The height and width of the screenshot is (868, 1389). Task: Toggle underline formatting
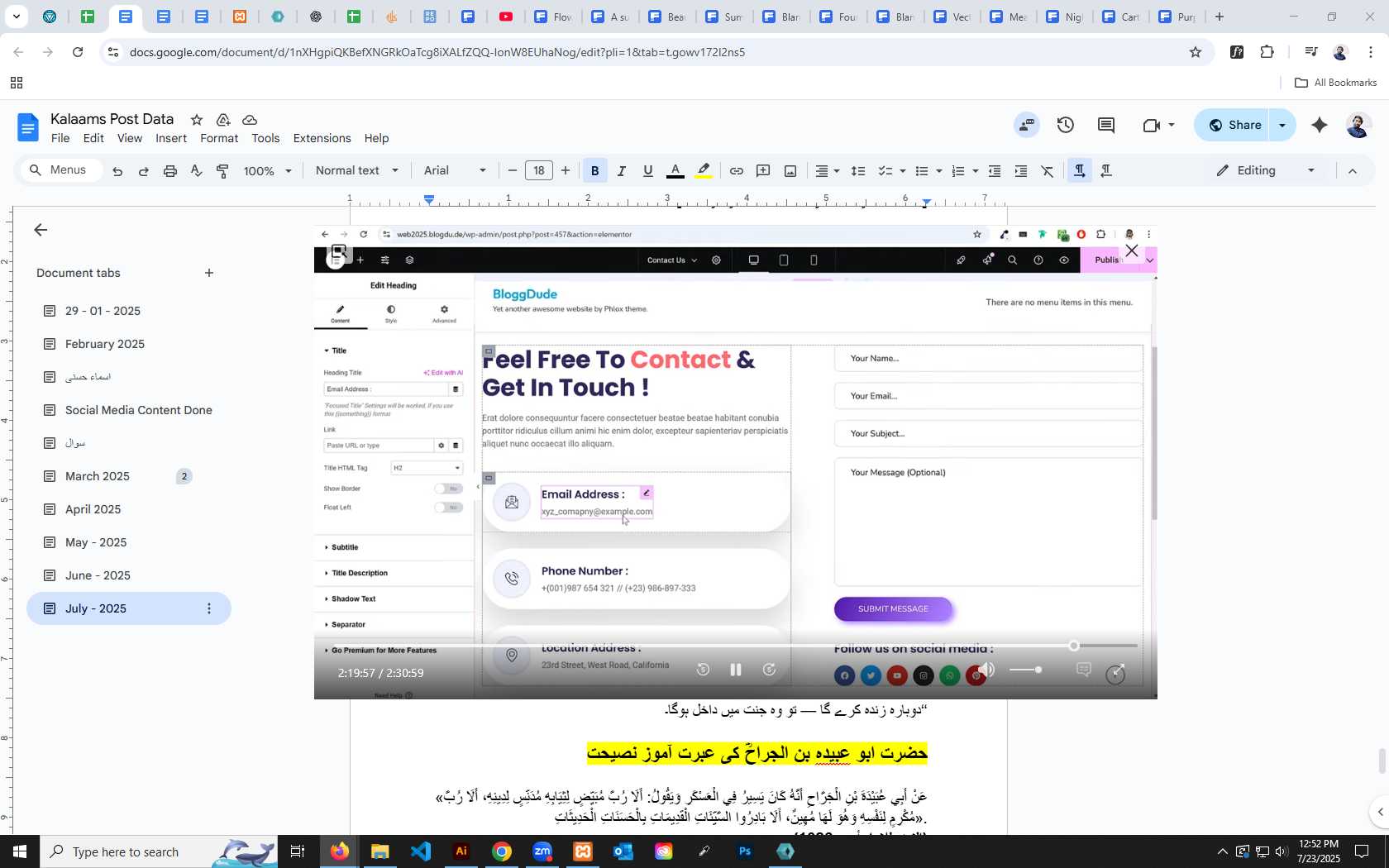(648, 171)
